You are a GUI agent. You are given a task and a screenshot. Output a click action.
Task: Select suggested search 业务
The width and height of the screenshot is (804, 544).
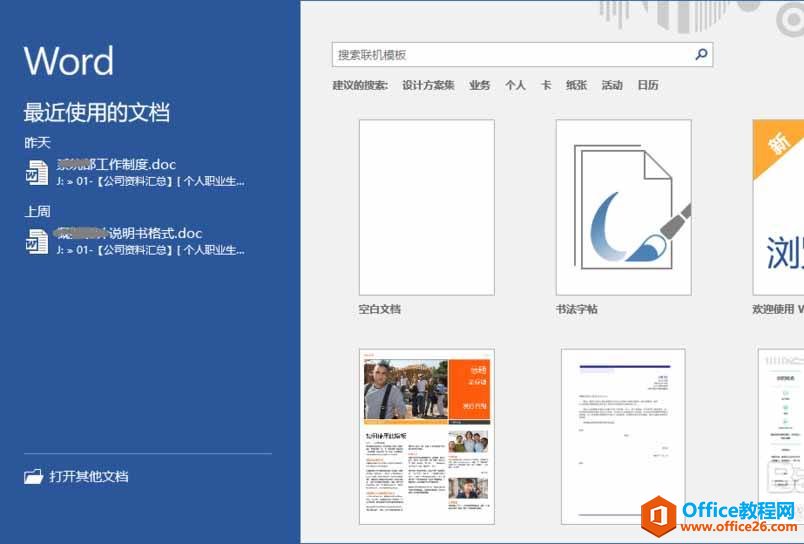(x=479, y=85)
